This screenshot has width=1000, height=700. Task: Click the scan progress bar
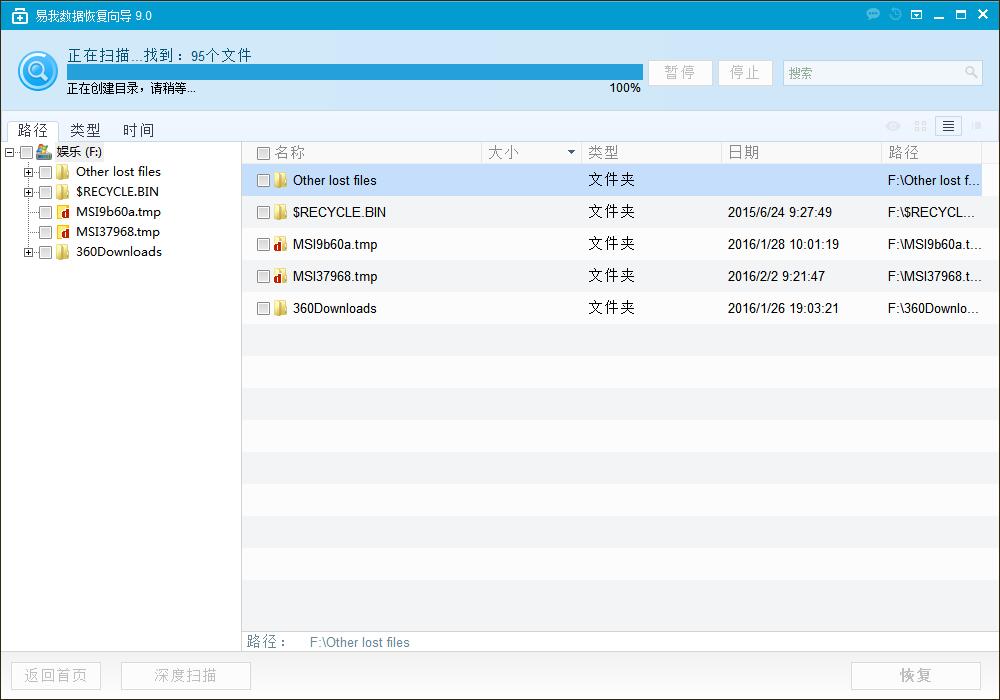pyautogui.click(x=355, y=72)
